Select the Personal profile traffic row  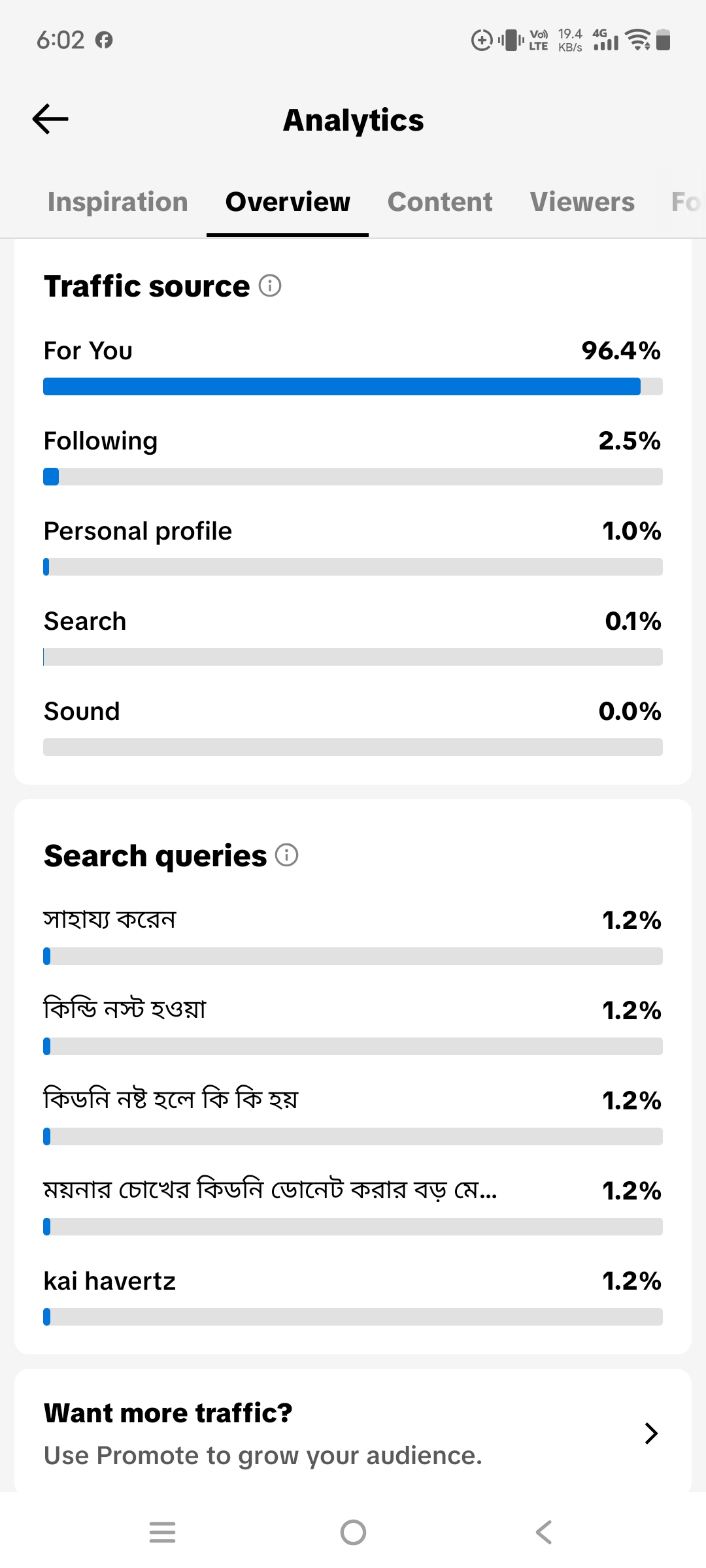pos(353,546)
